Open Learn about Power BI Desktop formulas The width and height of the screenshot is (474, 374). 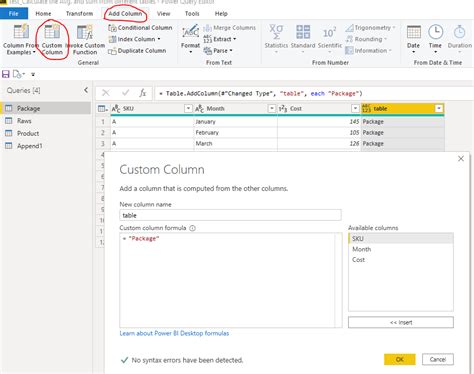click(x=174, y=333)
